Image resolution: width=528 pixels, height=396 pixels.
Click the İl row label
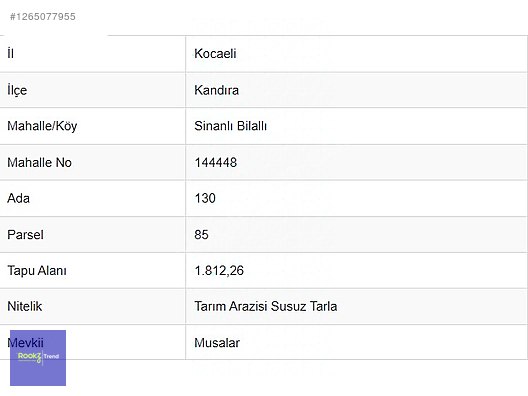(10, 54)
